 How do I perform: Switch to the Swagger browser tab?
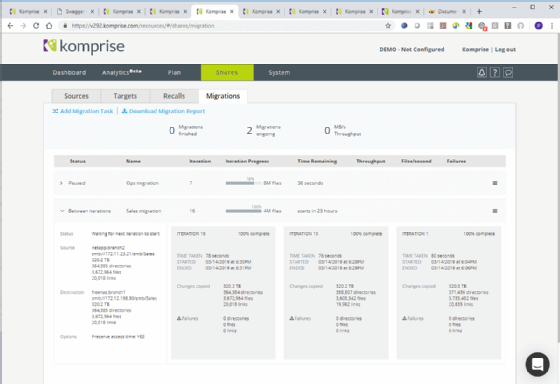point(75,11)
